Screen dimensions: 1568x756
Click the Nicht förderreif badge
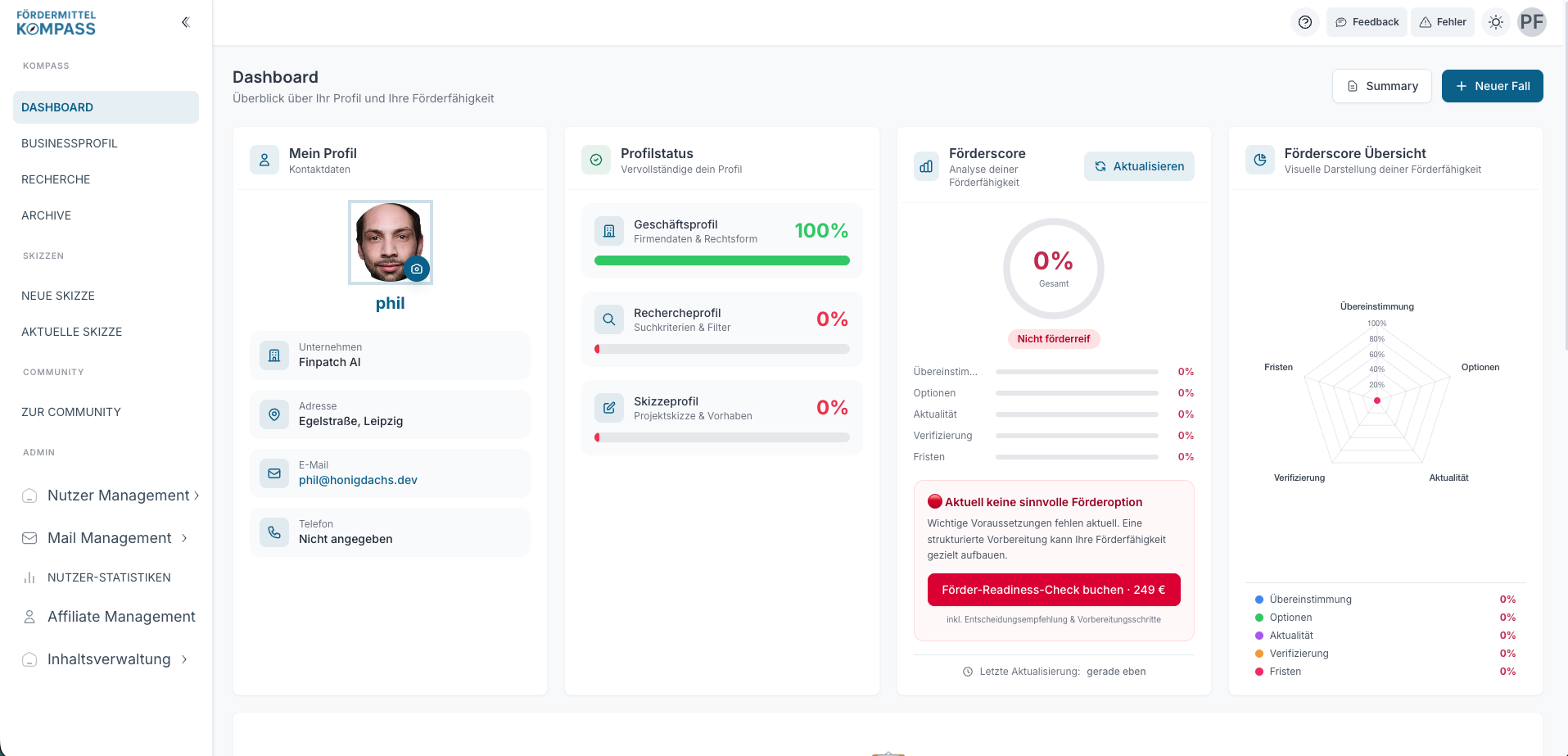point(1054,339)
